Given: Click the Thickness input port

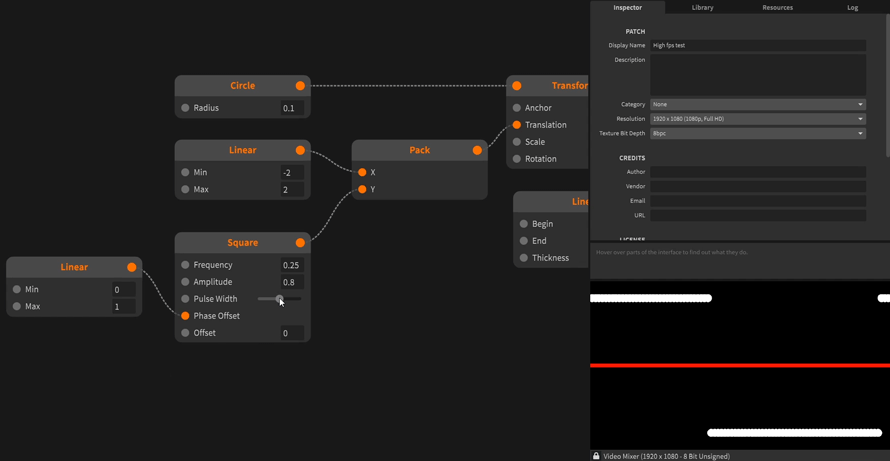Looking at the screenshot, I should coord(524,258).
